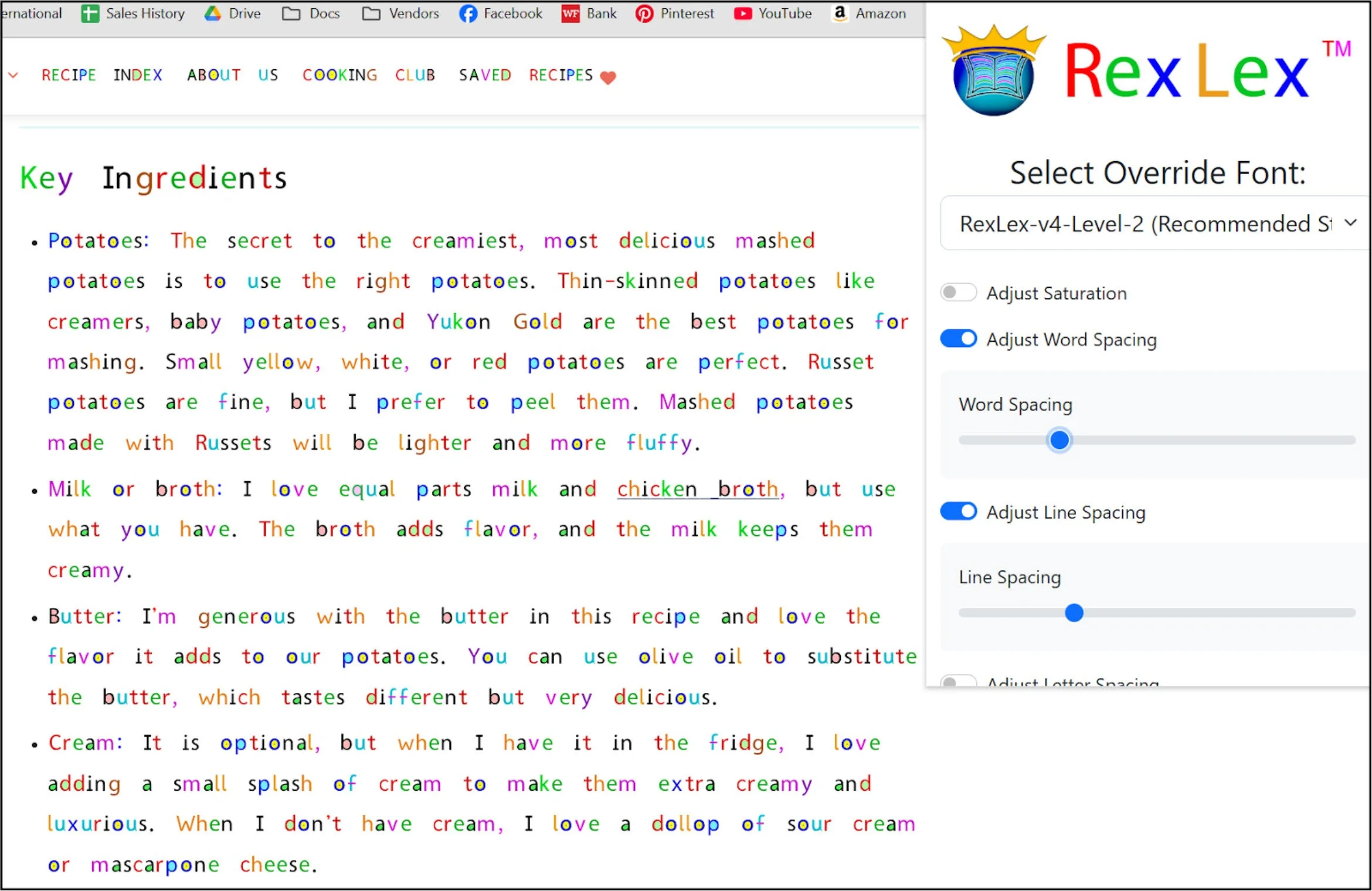Turn off the Adjust Line Spacing toggle
This screenshot has height=891, width=1372.
(958, 512)
